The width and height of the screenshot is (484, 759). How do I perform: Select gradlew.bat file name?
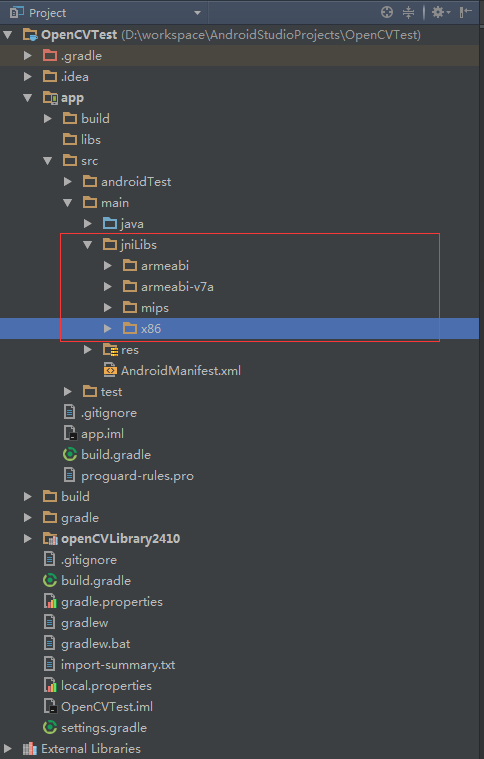(96, 644)
